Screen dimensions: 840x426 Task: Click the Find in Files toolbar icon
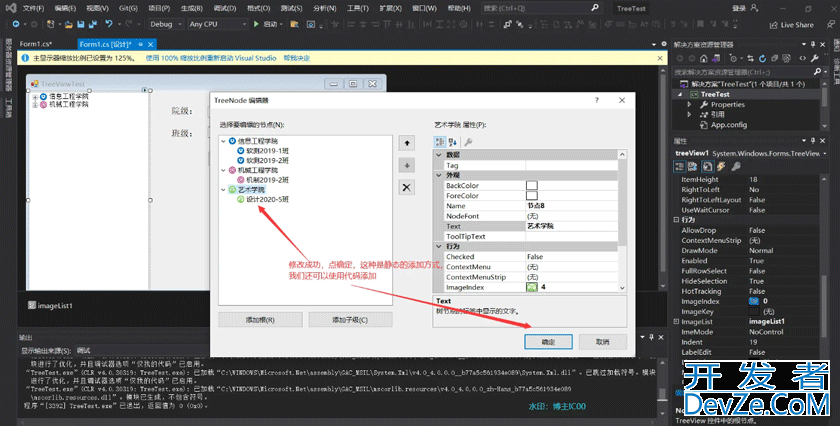tap(294, 25)
